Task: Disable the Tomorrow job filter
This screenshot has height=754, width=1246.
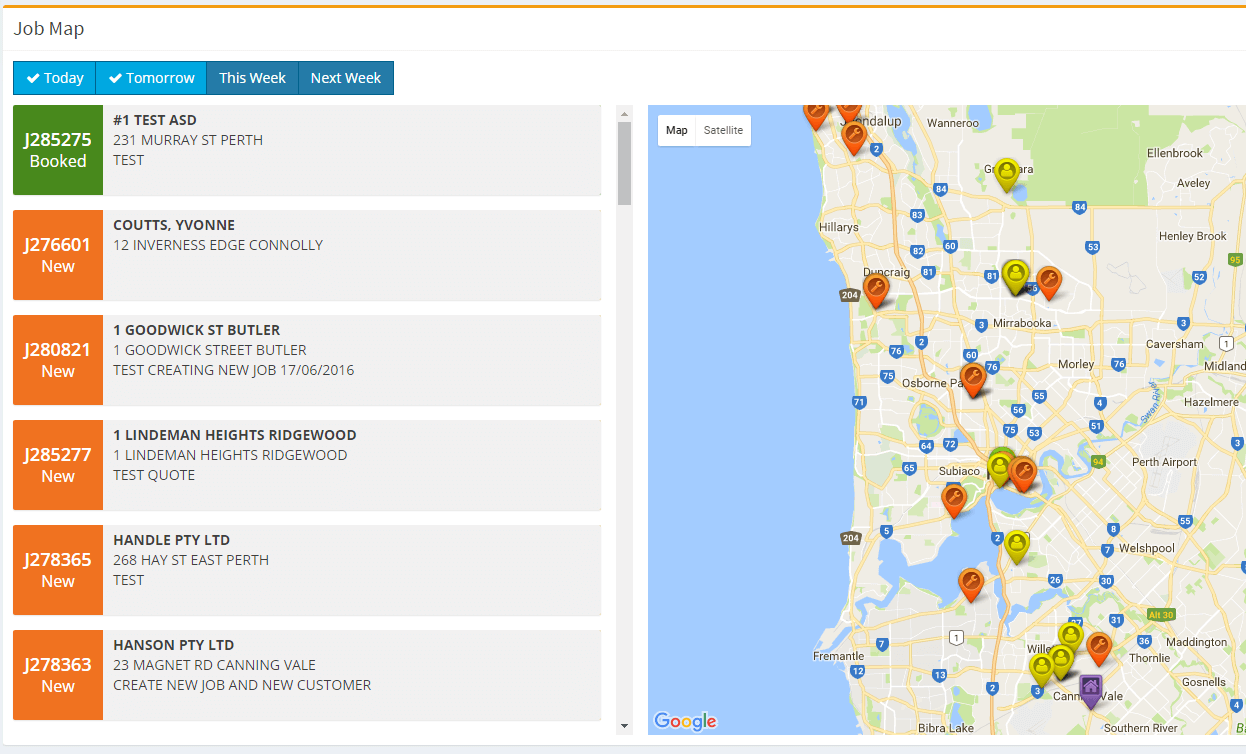Action: click(150, 77)
